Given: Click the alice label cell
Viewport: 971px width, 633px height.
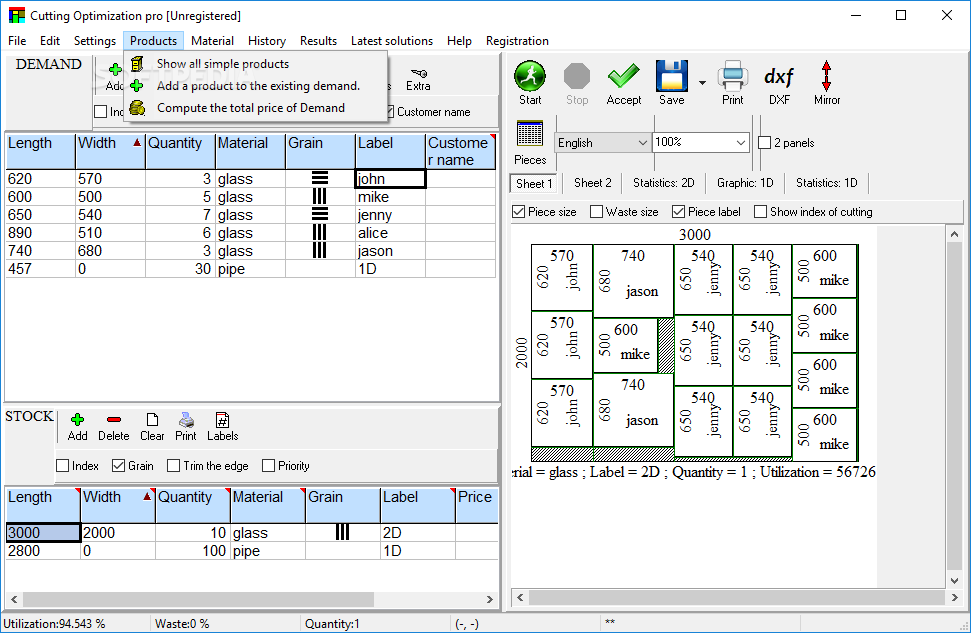Looking at the screenshot, I should [x=391, y=233].
